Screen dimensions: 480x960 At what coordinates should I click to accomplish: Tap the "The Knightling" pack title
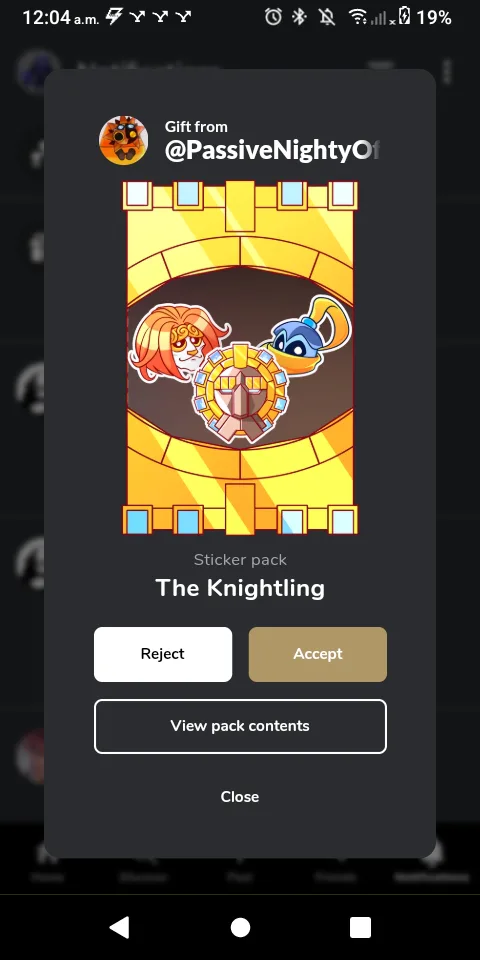tap(240, 588)
